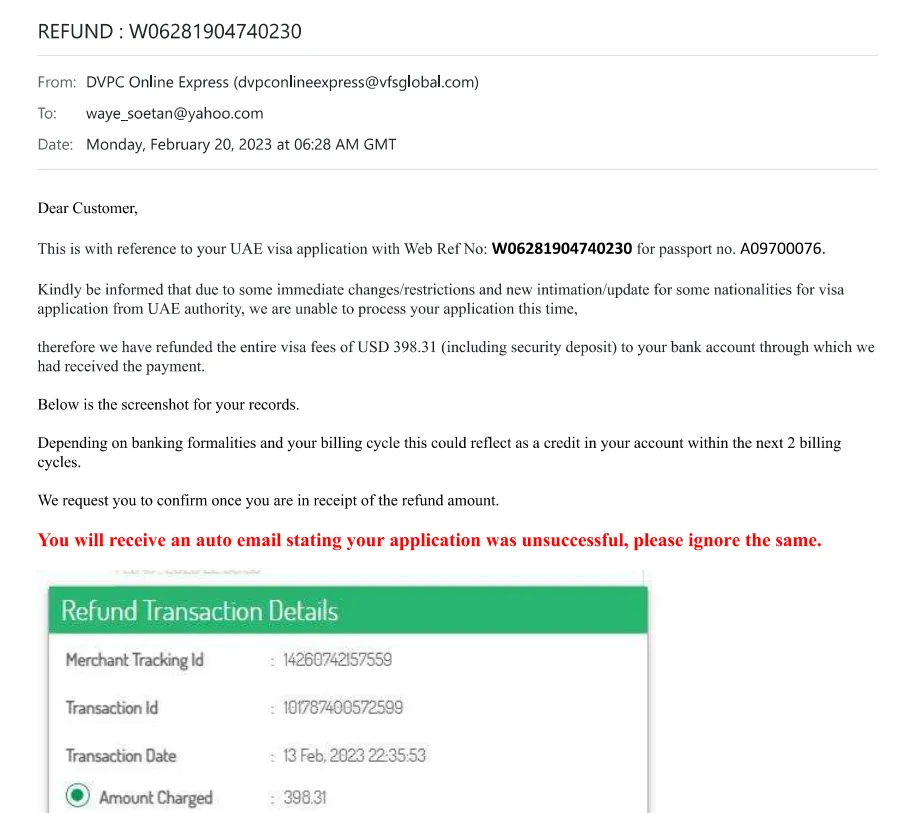Click the Merchant Tracking Id label
Screen dimensions: 903x813
134,660
